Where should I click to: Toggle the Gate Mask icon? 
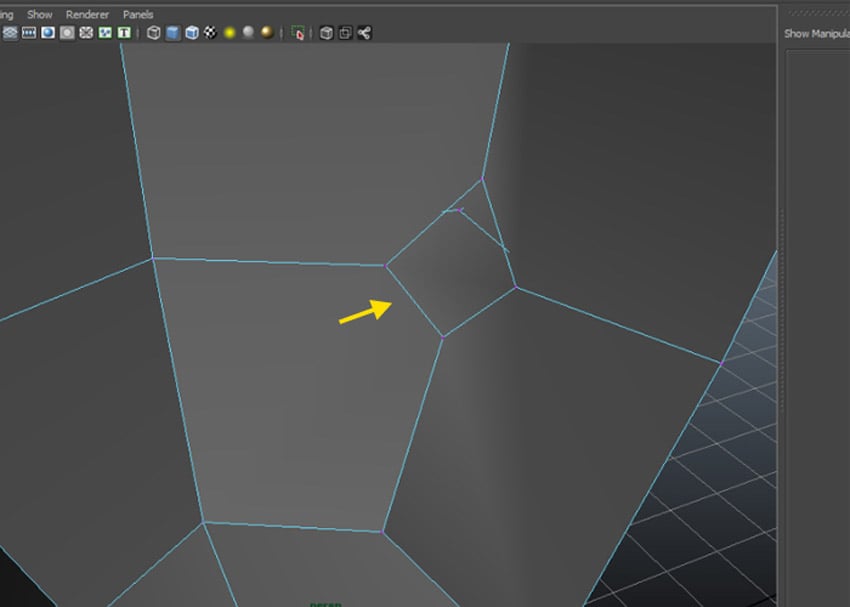tap(67, 33)
